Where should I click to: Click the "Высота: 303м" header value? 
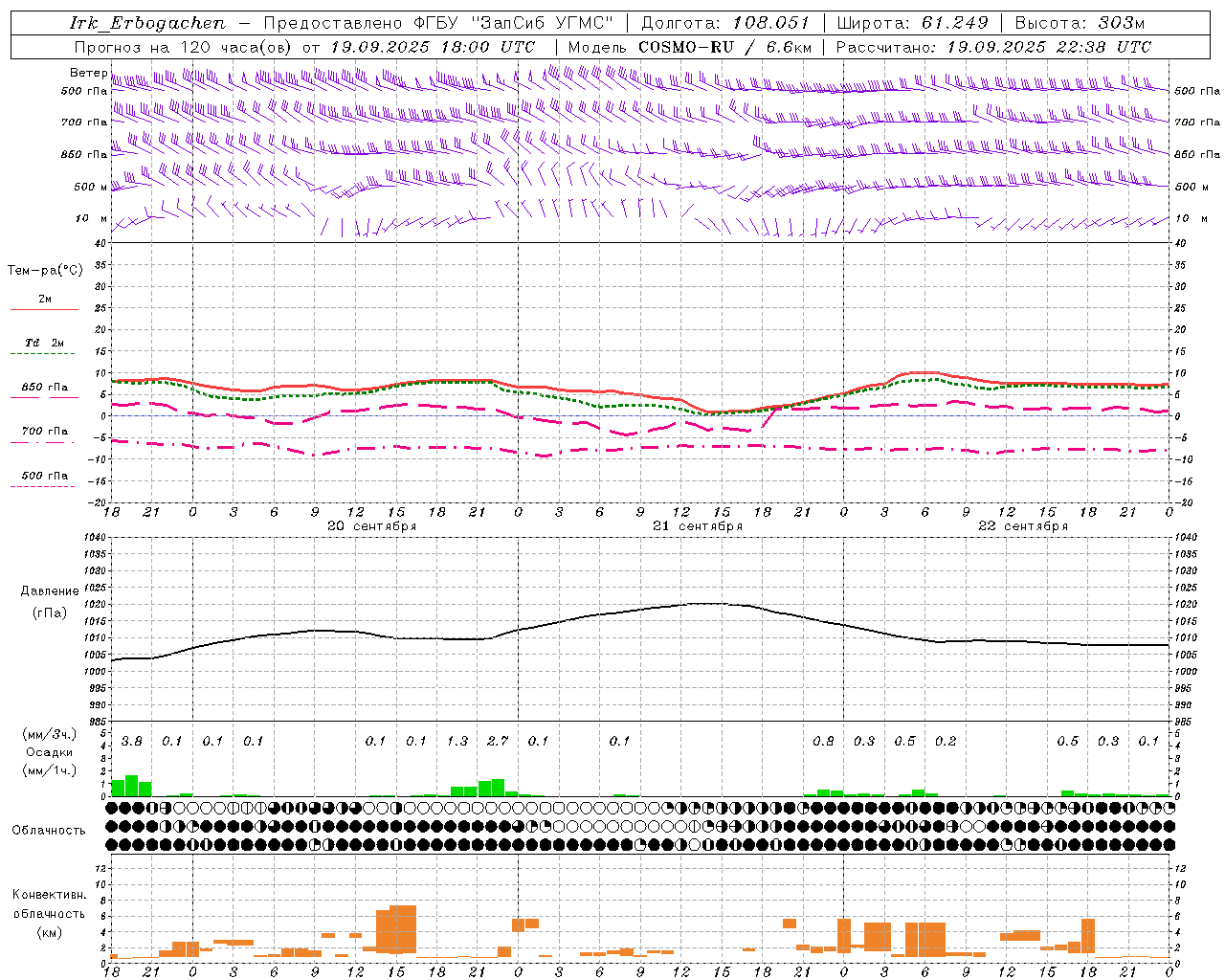point(1080,23)
